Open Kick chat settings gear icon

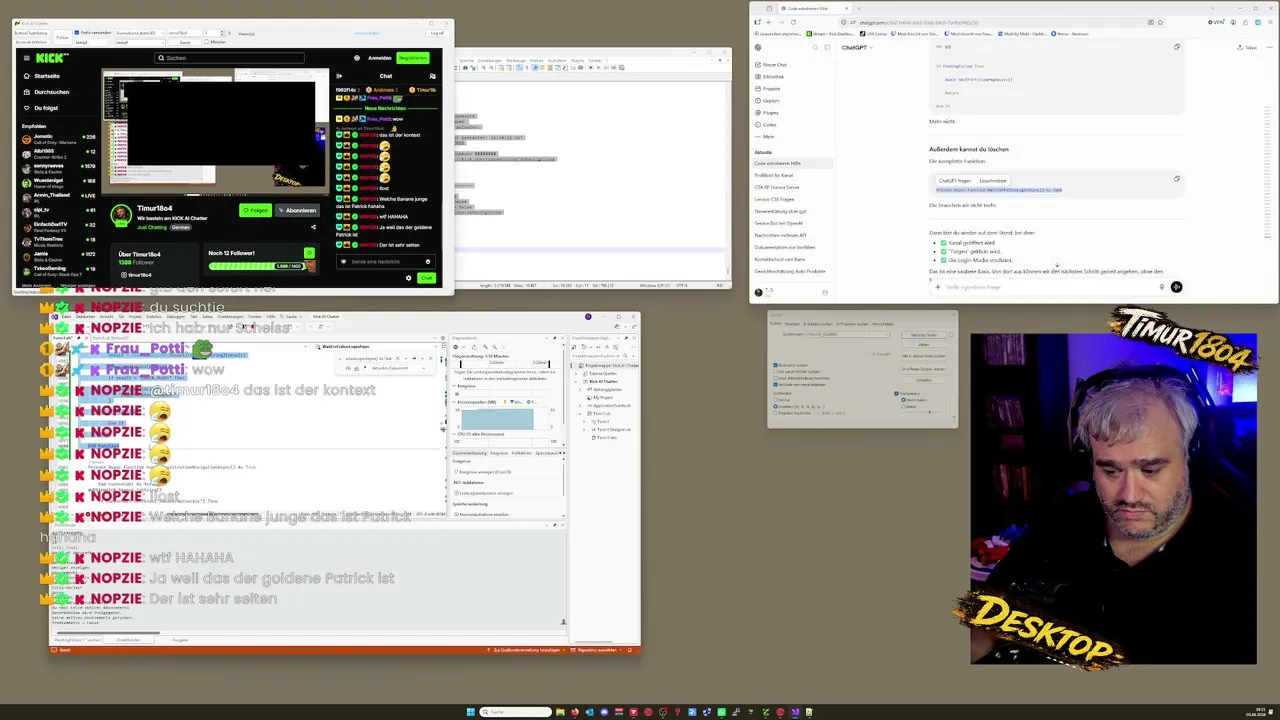click(x=408, y=278)
